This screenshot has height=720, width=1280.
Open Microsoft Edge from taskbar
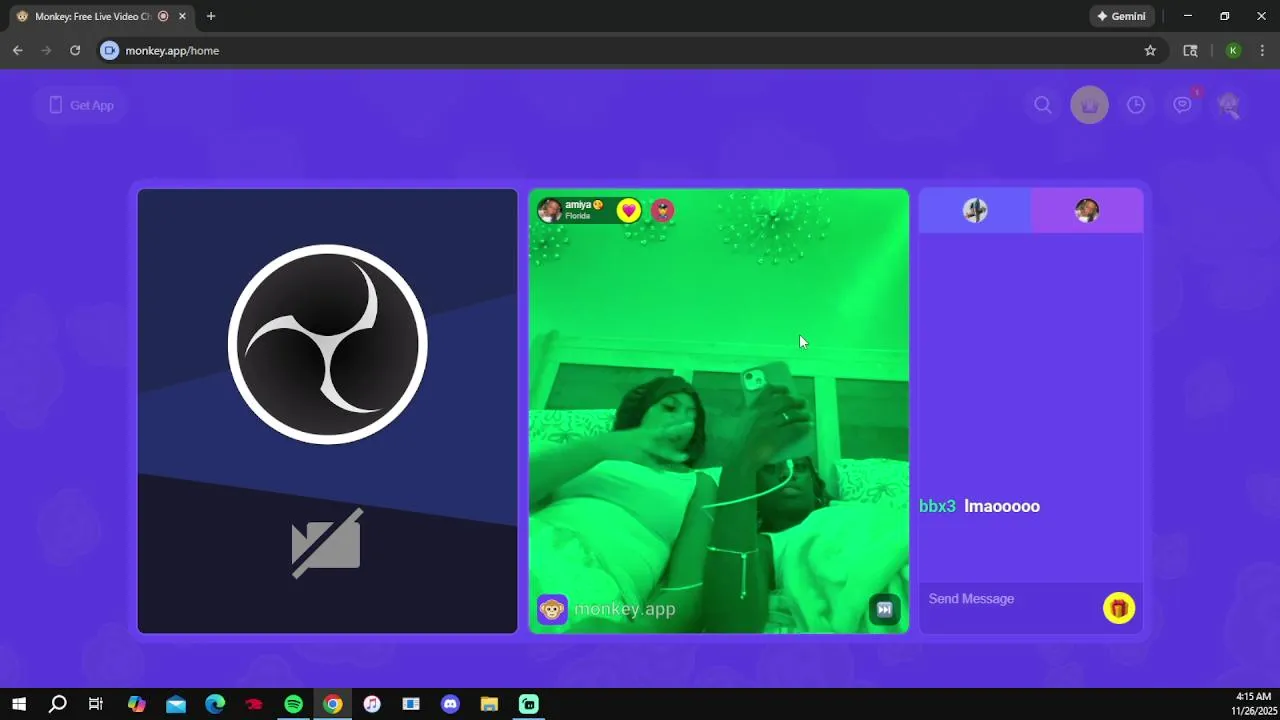[x=215, y=704]
